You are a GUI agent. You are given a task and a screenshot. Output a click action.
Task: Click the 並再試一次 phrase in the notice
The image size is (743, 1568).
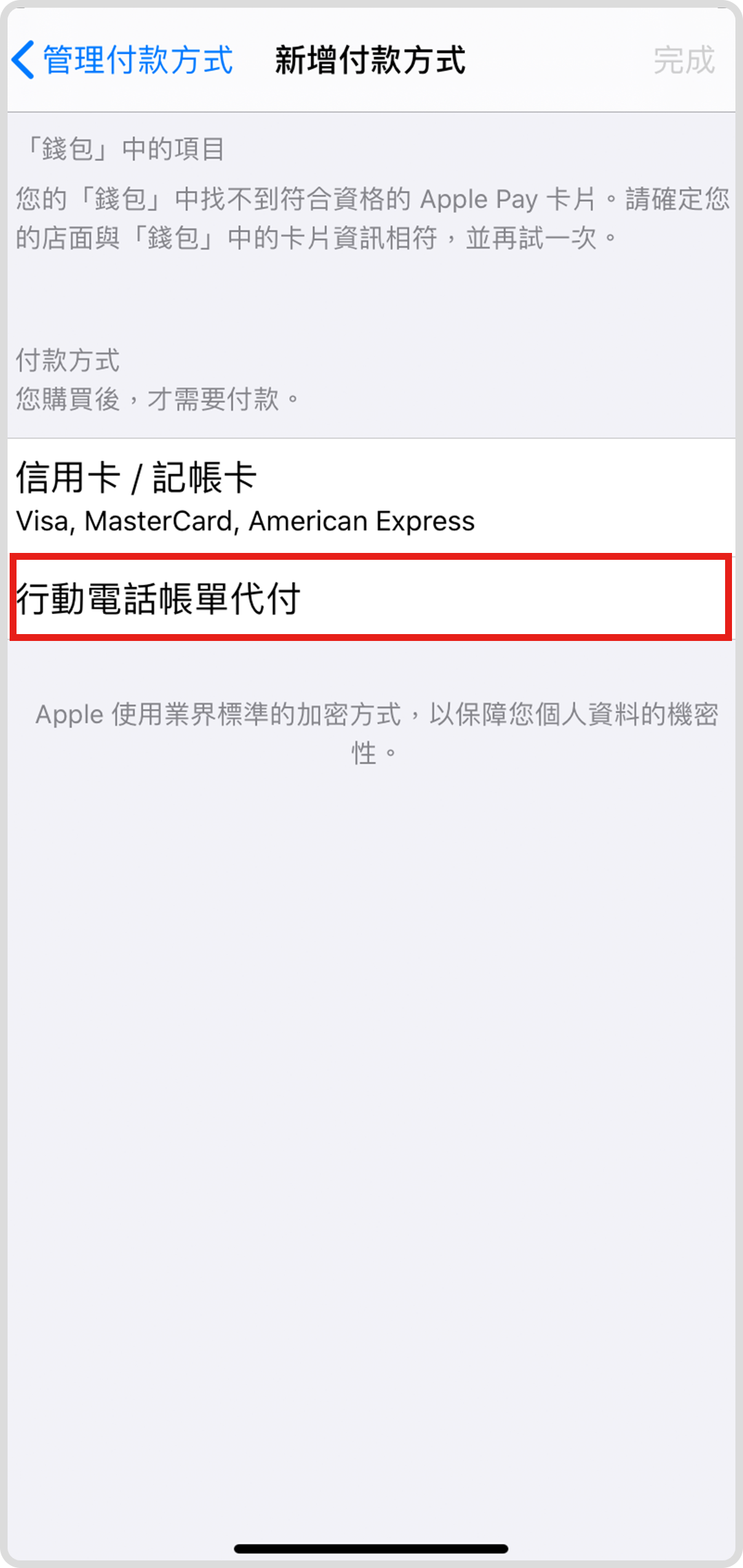(x=531, y=238)
